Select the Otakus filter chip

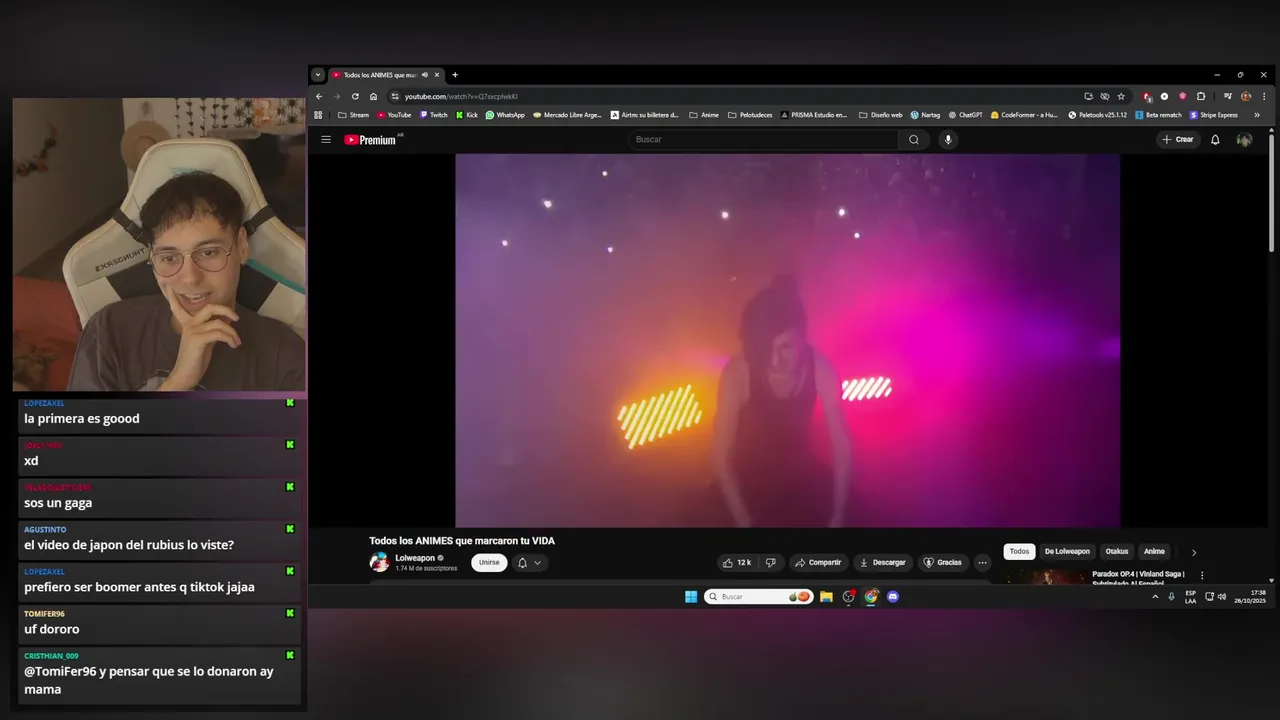[x=1117, y=551]
